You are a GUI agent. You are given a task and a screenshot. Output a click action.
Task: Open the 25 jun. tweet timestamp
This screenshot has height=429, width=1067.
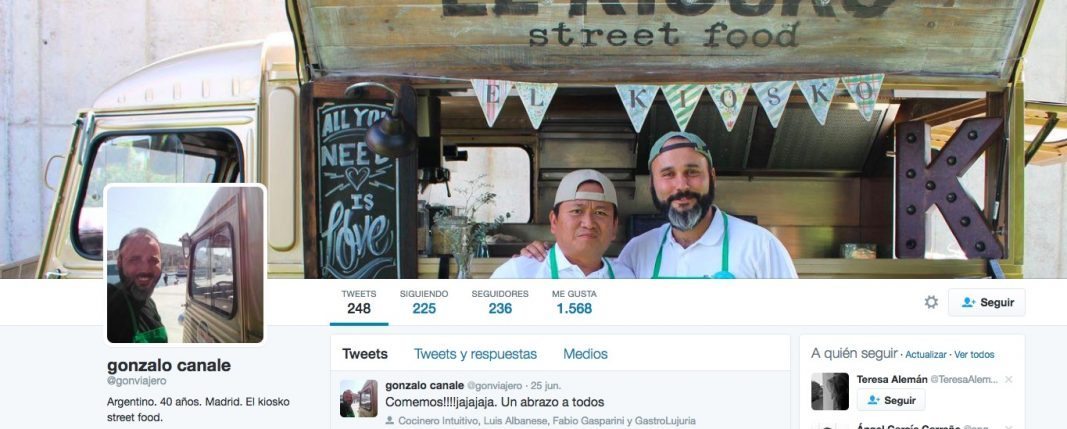pyautogui.click(x=546, y=386)
